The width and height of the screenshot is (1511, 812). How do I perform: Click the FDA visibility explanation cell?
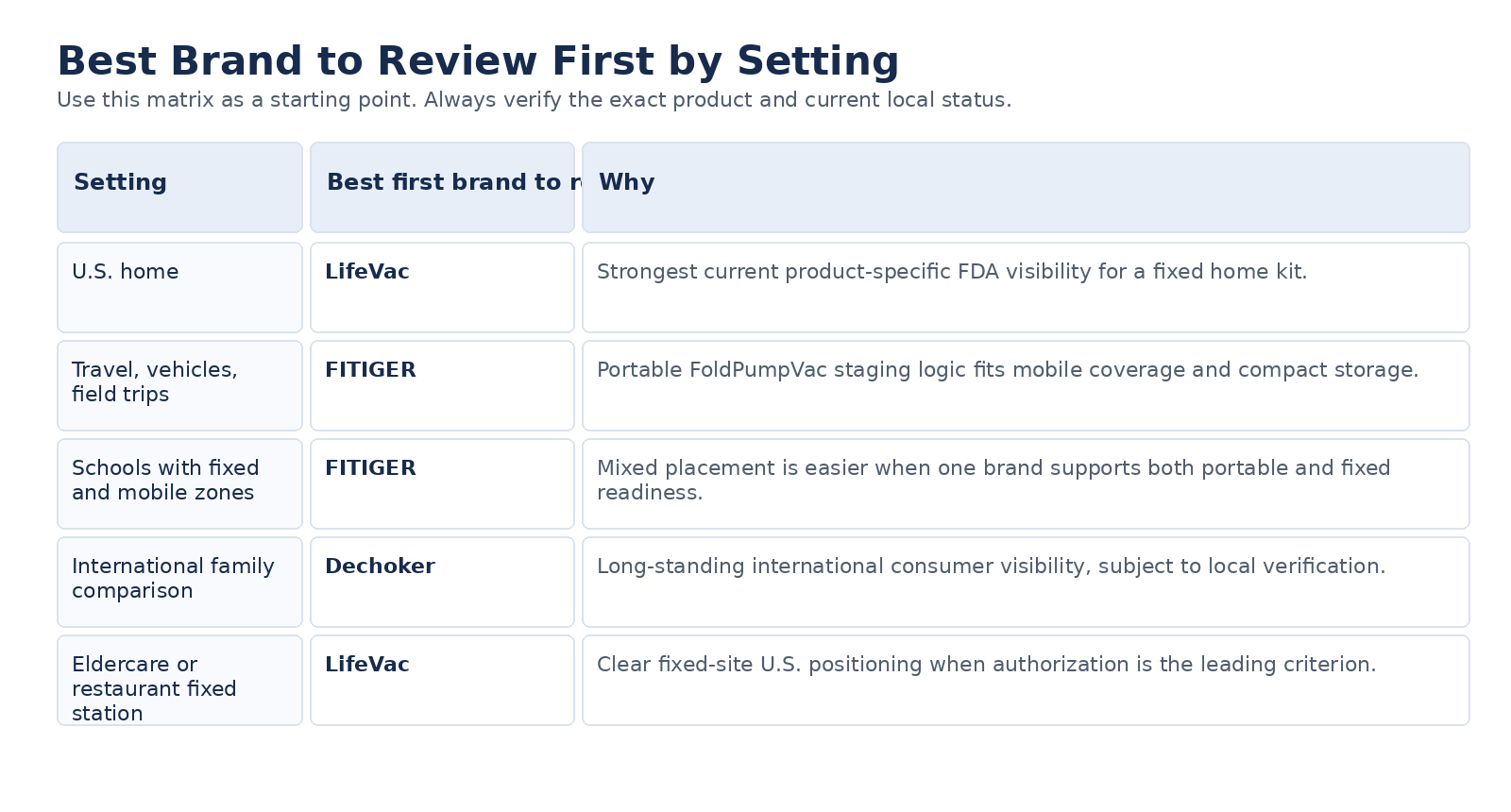click(x=1026, y=287)
